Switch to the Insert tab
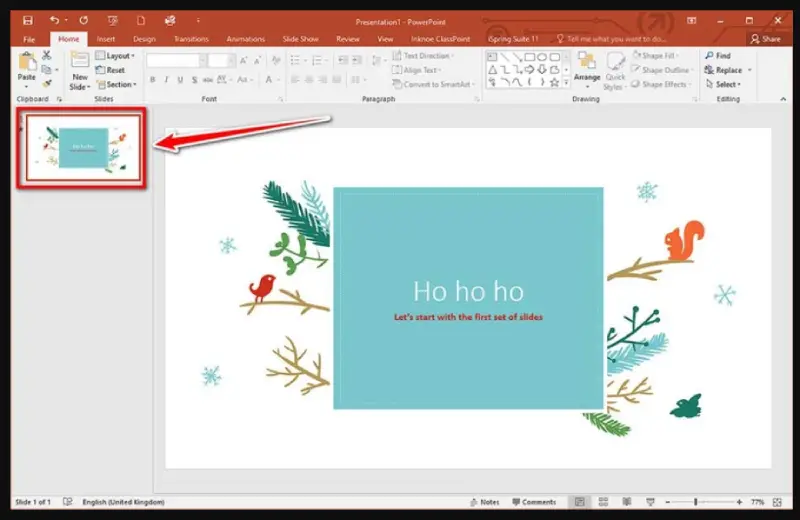The width and height of the screenshot is (800, 520). [106, 39]
